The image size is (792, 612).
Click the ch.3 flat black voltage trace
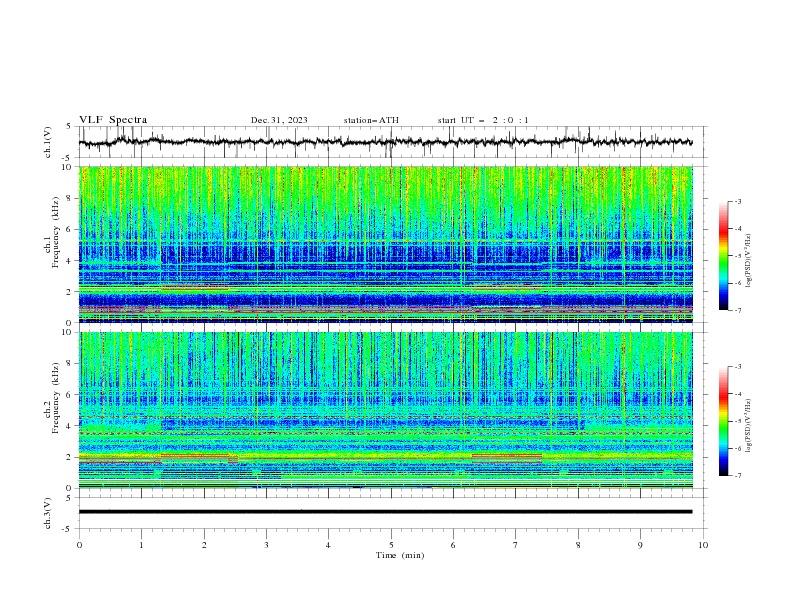point(385,512)
